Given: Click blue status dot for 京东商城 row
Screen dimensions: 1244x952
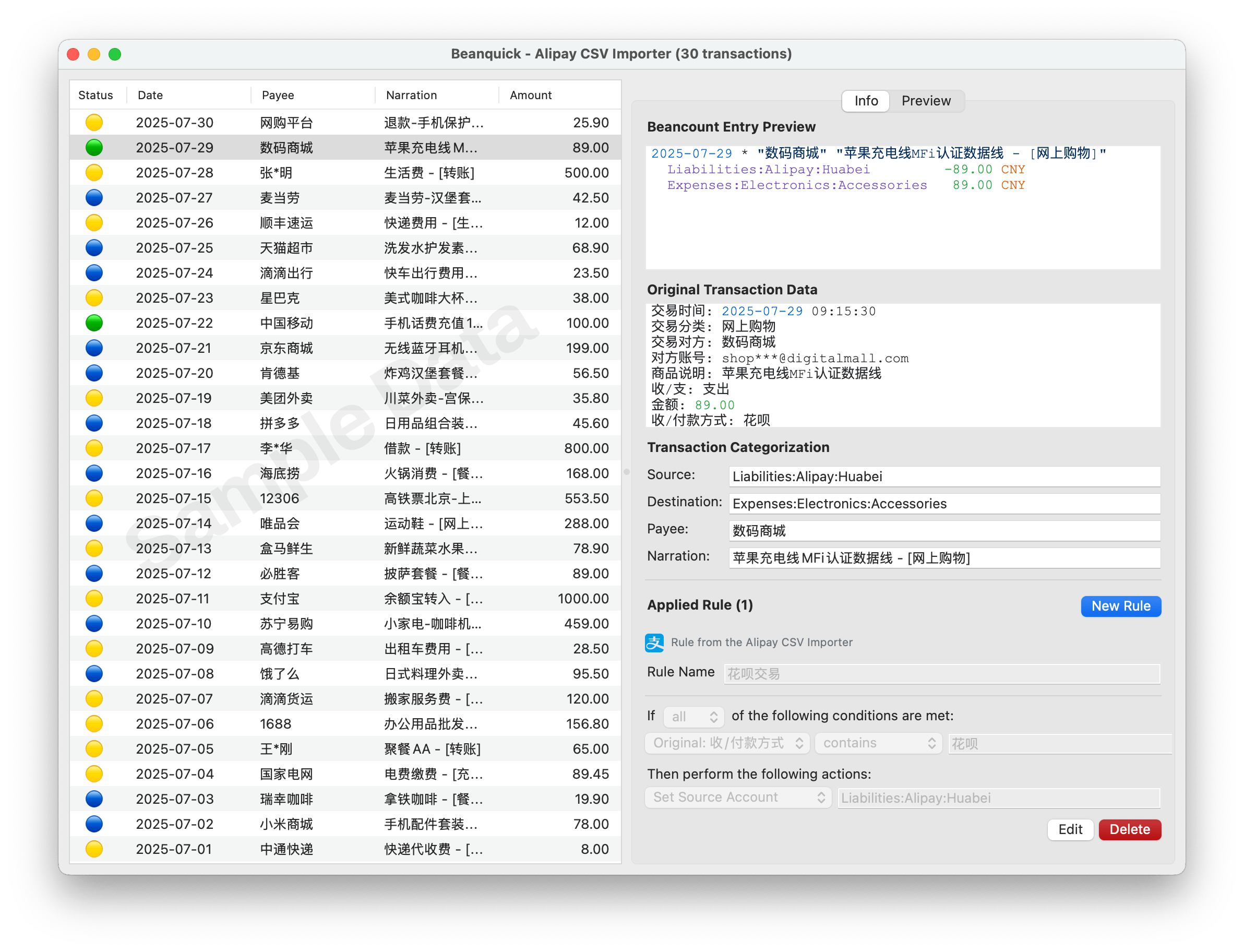Looking at the screenshot, I should [94, 348].
